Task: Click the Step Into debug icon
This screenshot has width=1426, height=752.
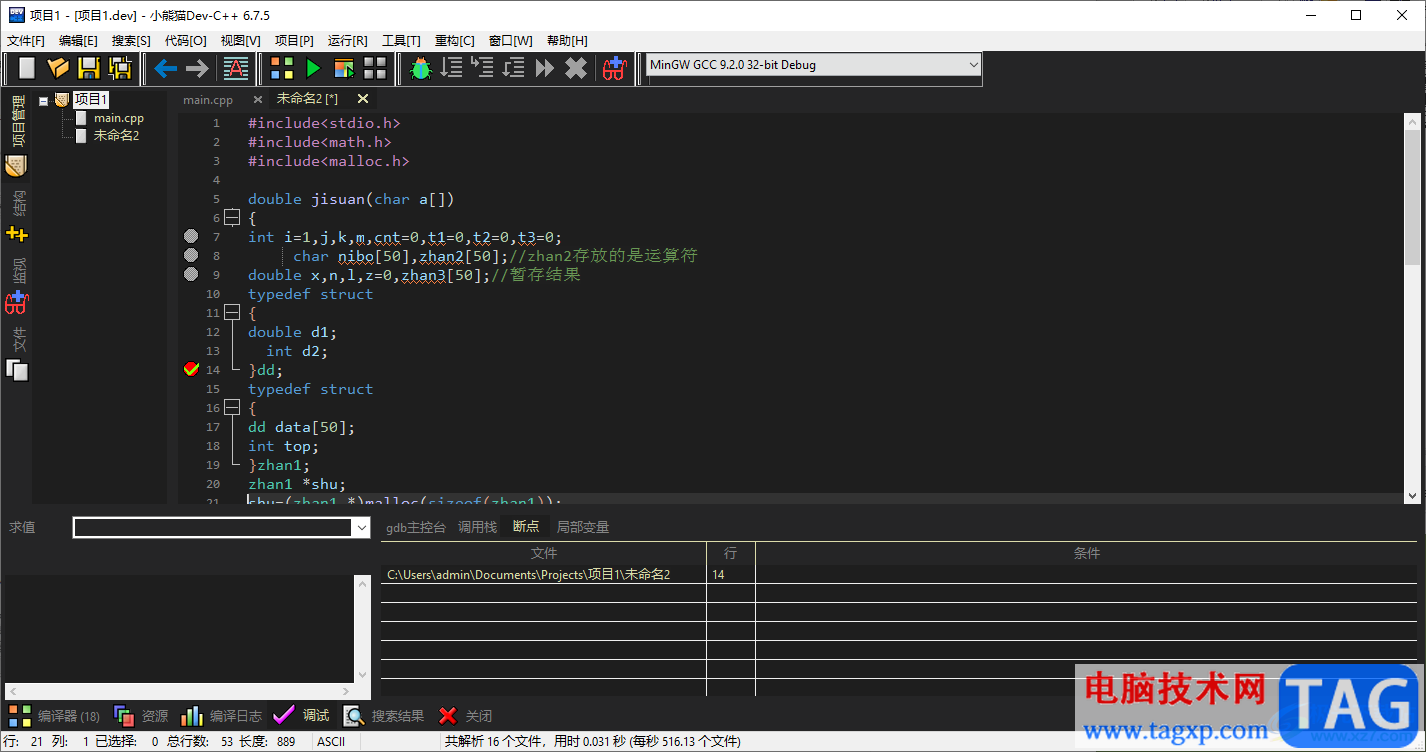Action: pyautogui.click(x=483, y=68)
